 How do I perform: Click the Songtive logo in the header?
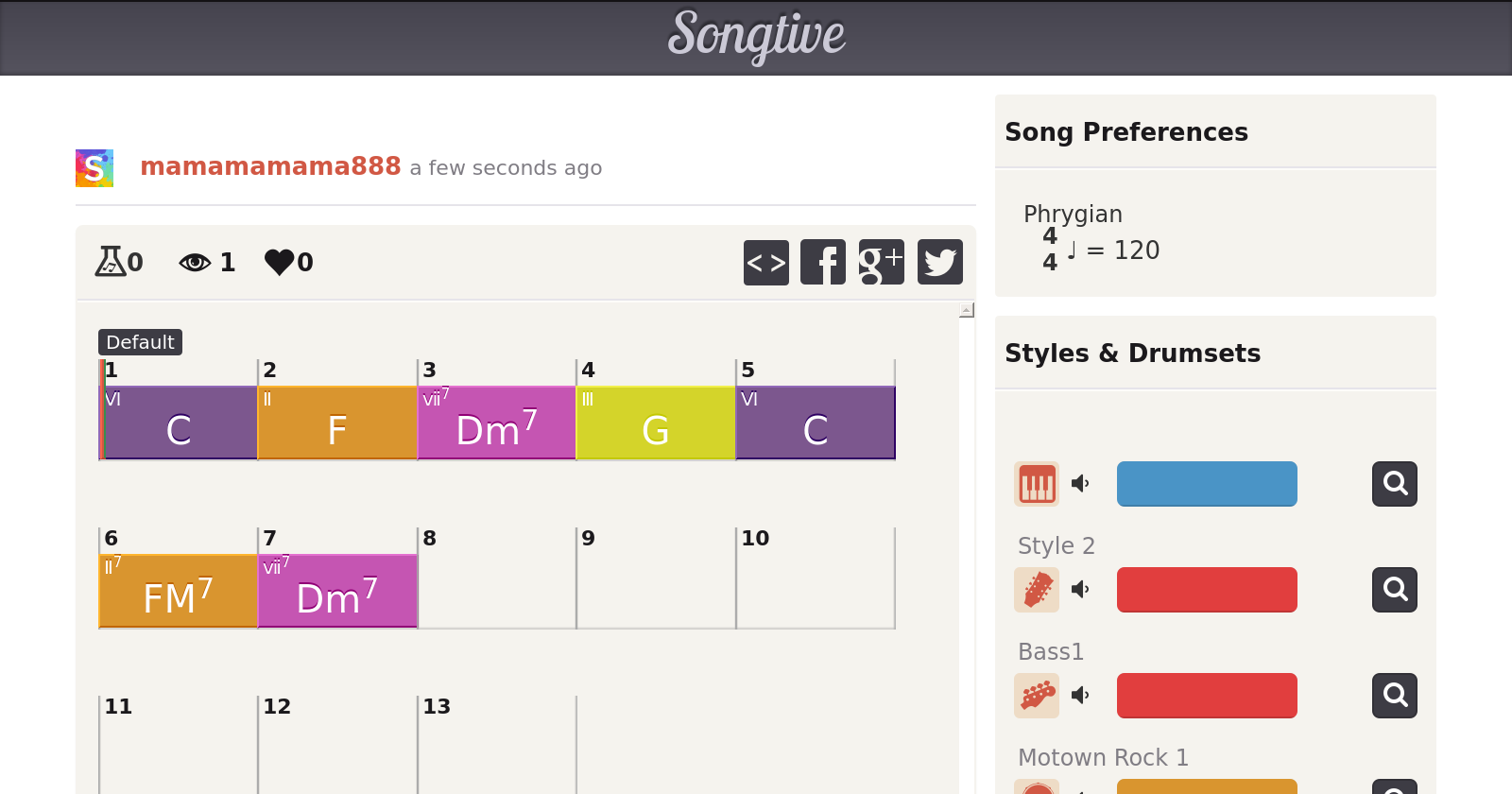click(x=756, y=36)
